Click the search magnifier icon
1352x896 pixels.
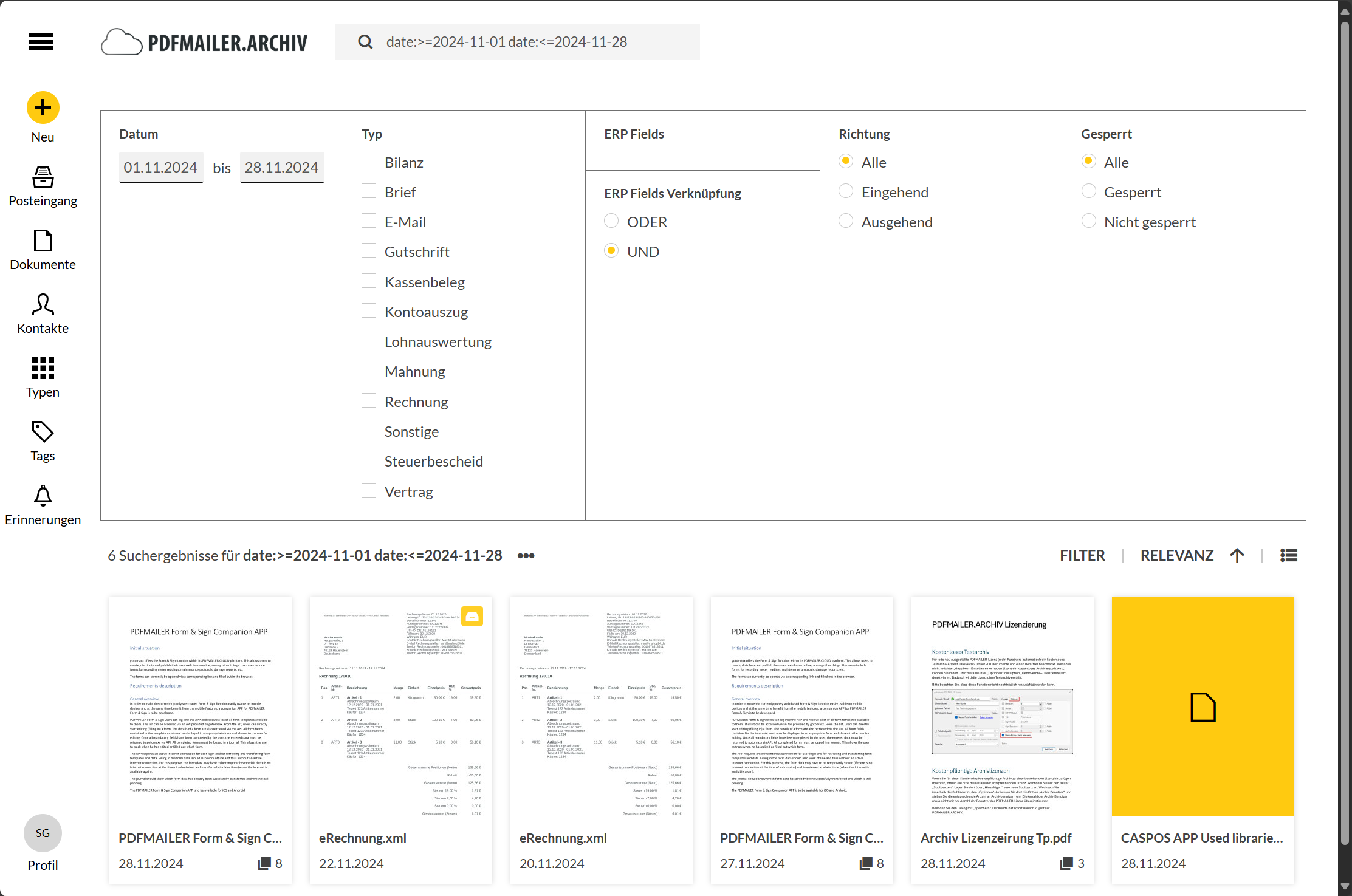tap(365, 42)
